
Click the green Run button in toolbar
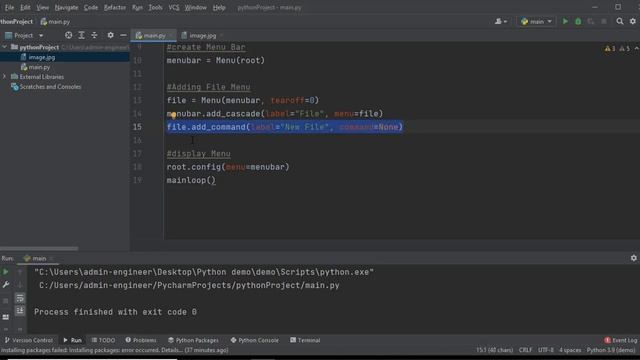565,21
